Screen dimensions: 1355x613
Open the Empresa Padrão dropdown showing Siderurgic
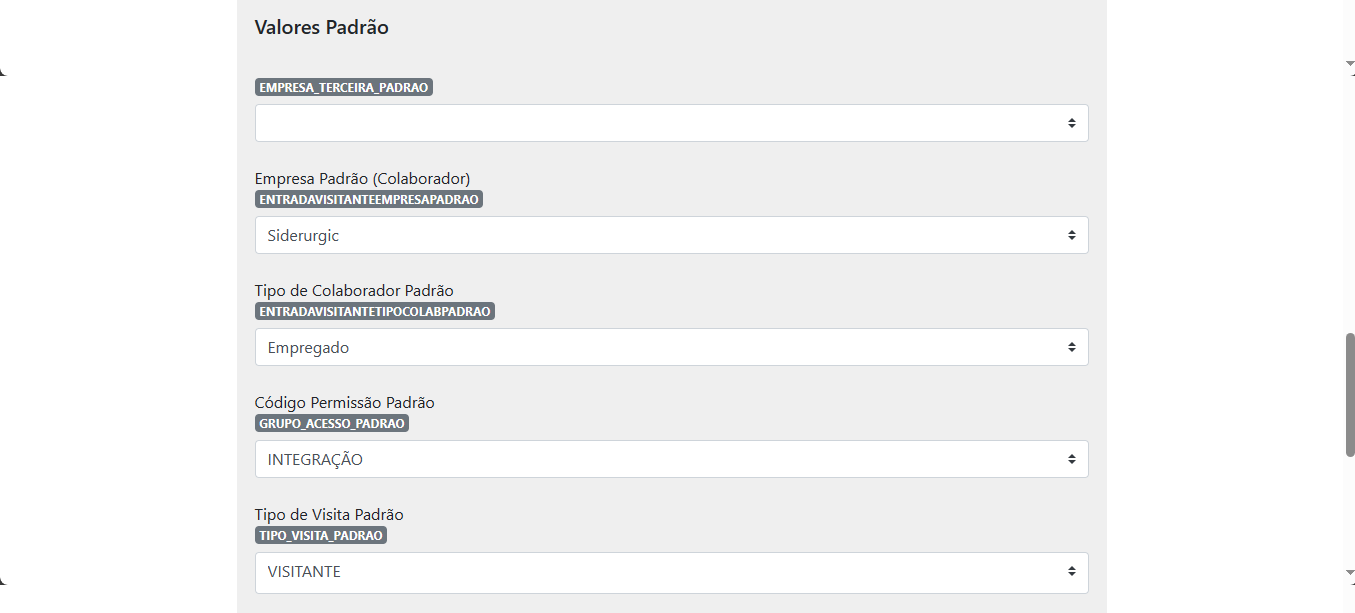point(672,235)
